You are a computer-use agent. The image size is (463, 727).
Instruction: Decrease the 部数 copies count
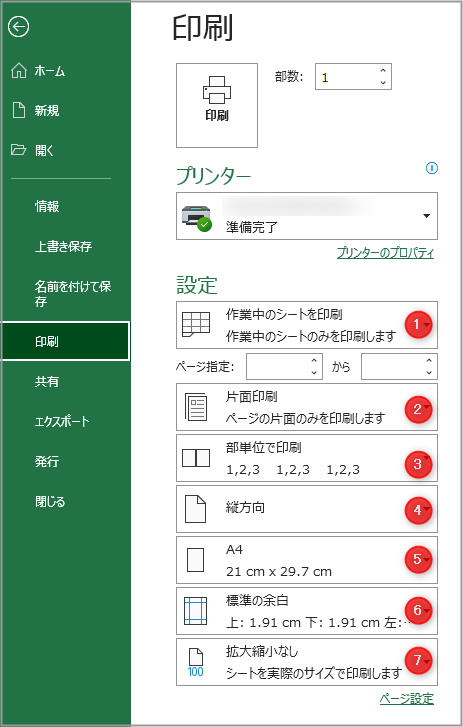[x=383, y=83]
